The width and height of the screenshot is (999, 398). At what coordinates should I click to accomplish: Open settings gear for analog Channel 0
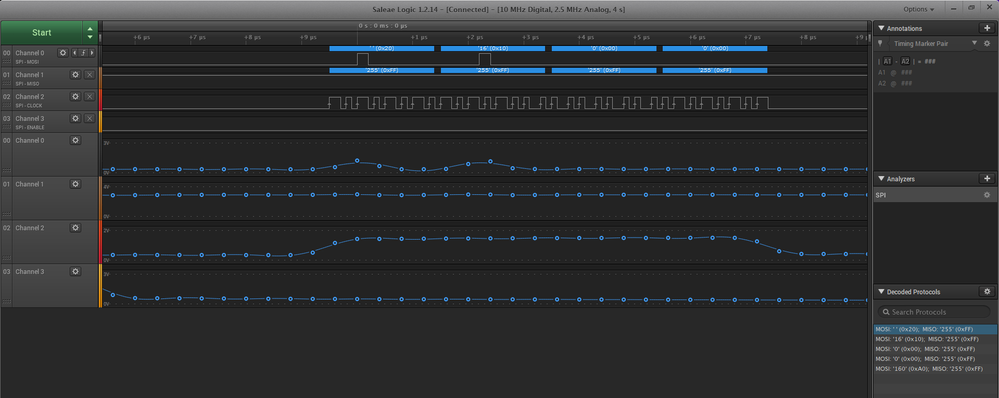coord(75,140)
